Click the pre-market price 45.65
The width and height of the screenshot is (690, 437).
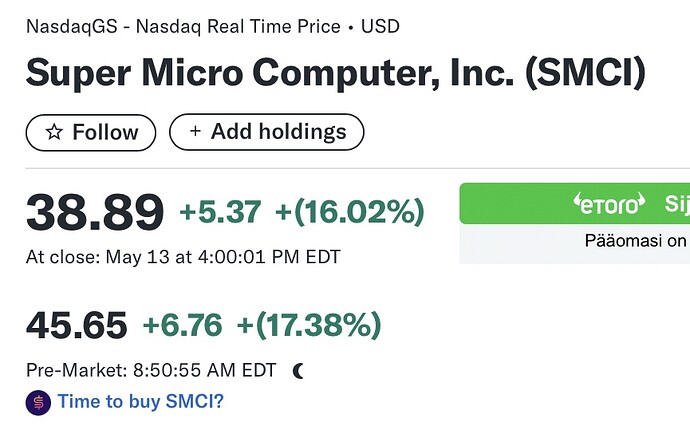pyautogui.click(x=77, y=325)
